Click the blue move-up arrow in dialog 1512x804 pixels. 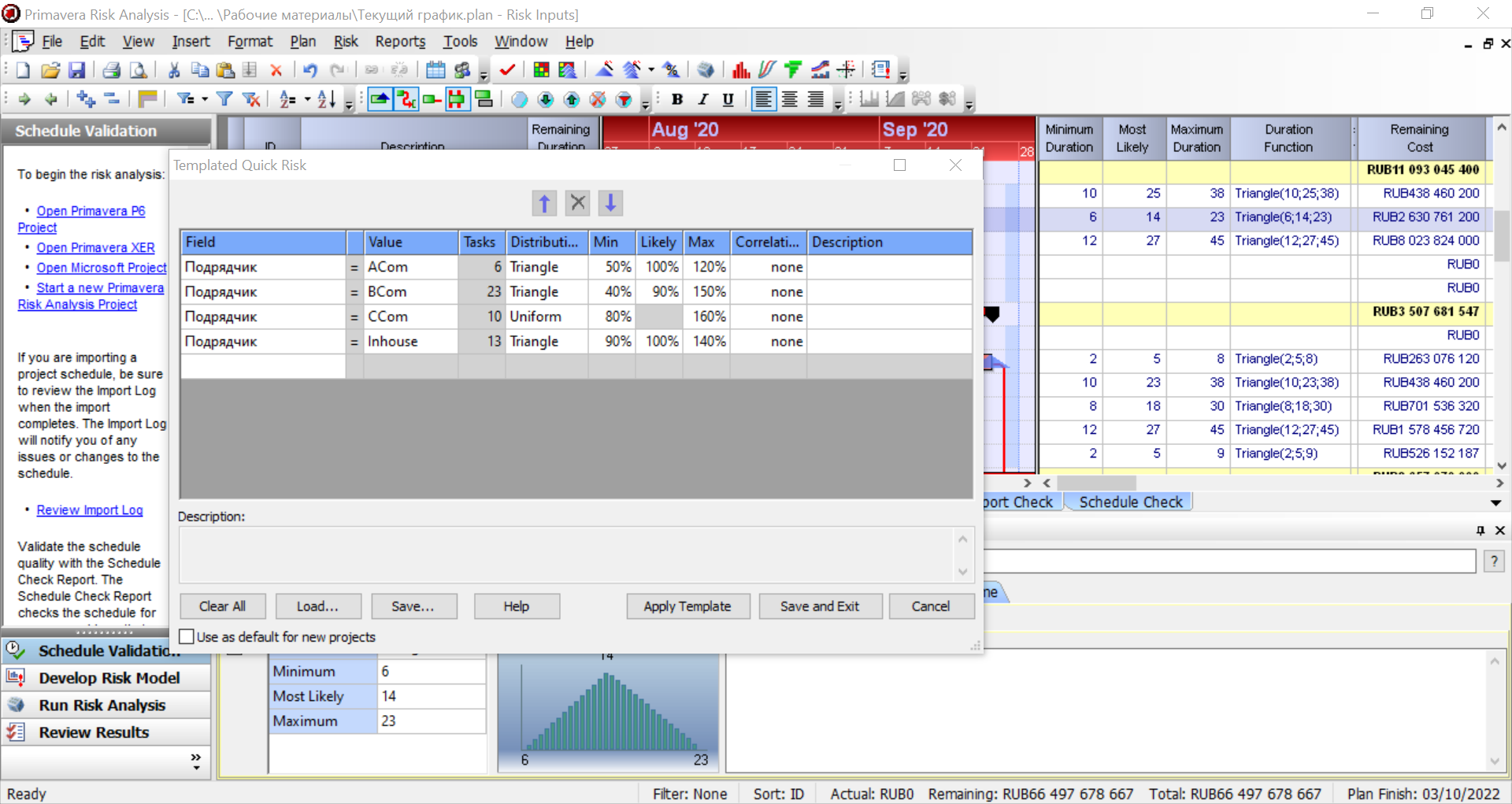coord(544,203)
